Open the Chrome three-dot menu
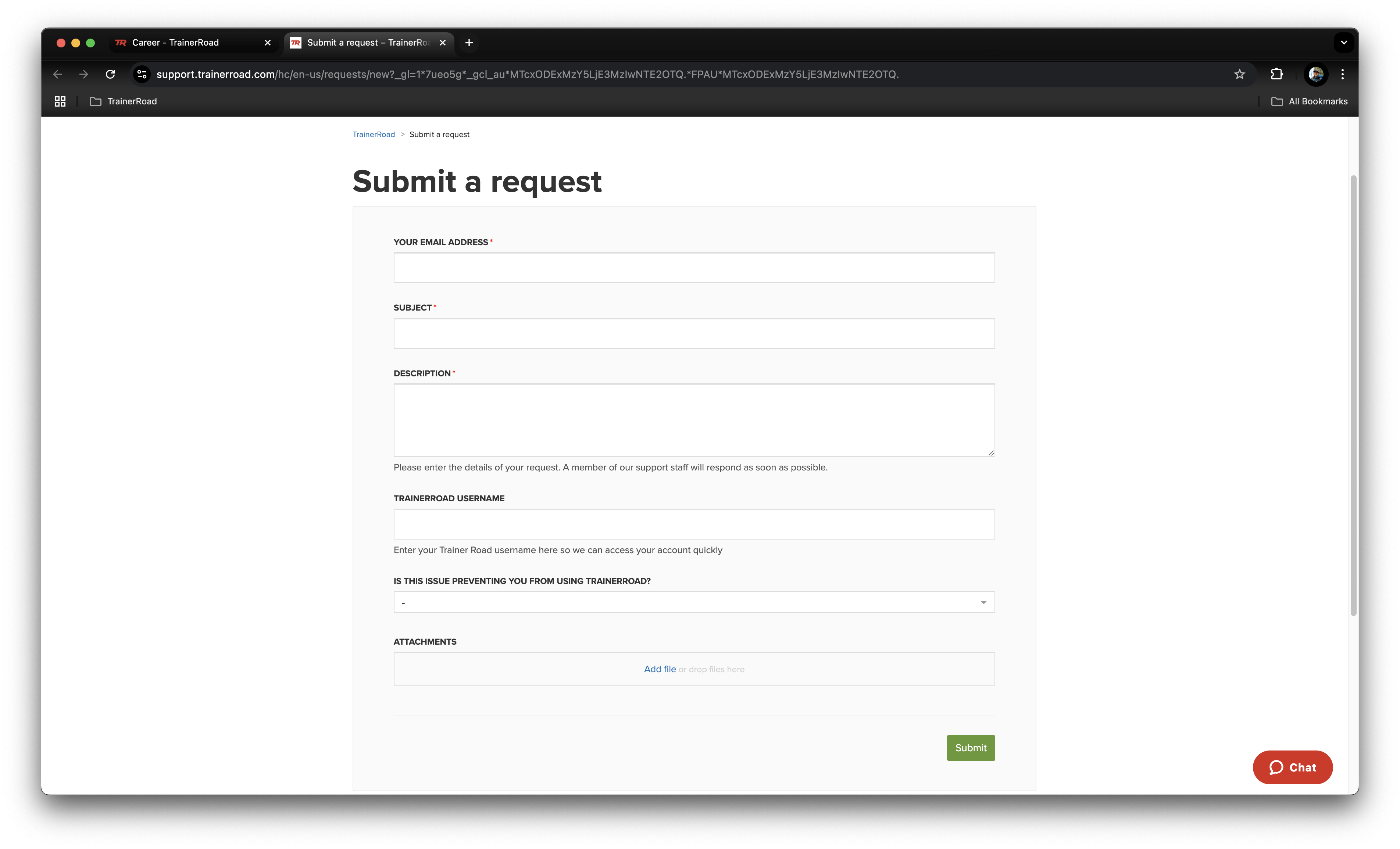 coord(1343,74)
